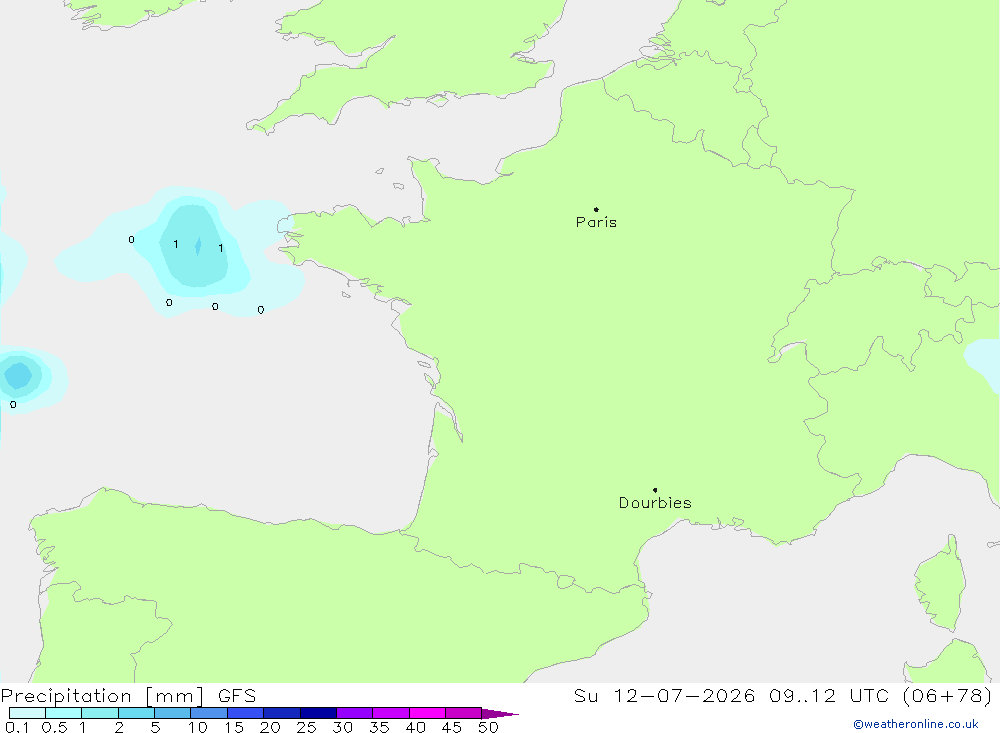Image resolution: width=1000 pixels, height=733 pixels.
Task: Click the Paris city label
Action: (596, 222)
